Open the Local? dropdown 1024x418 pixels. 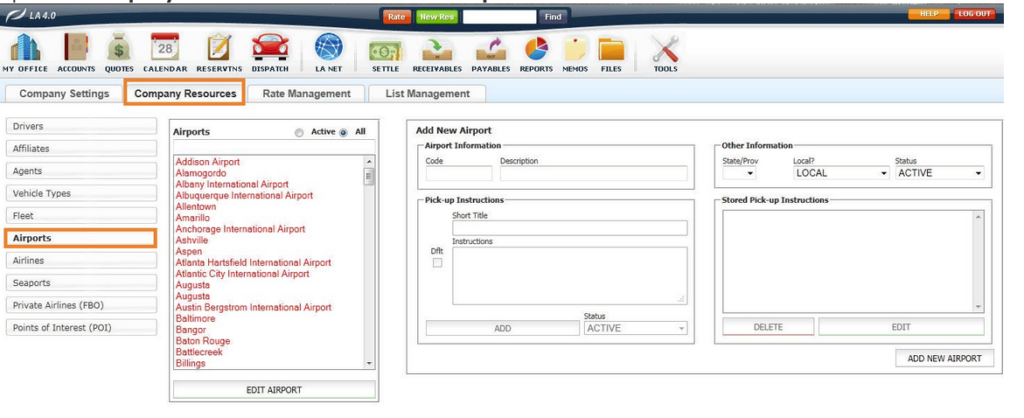tap(840, 173)
